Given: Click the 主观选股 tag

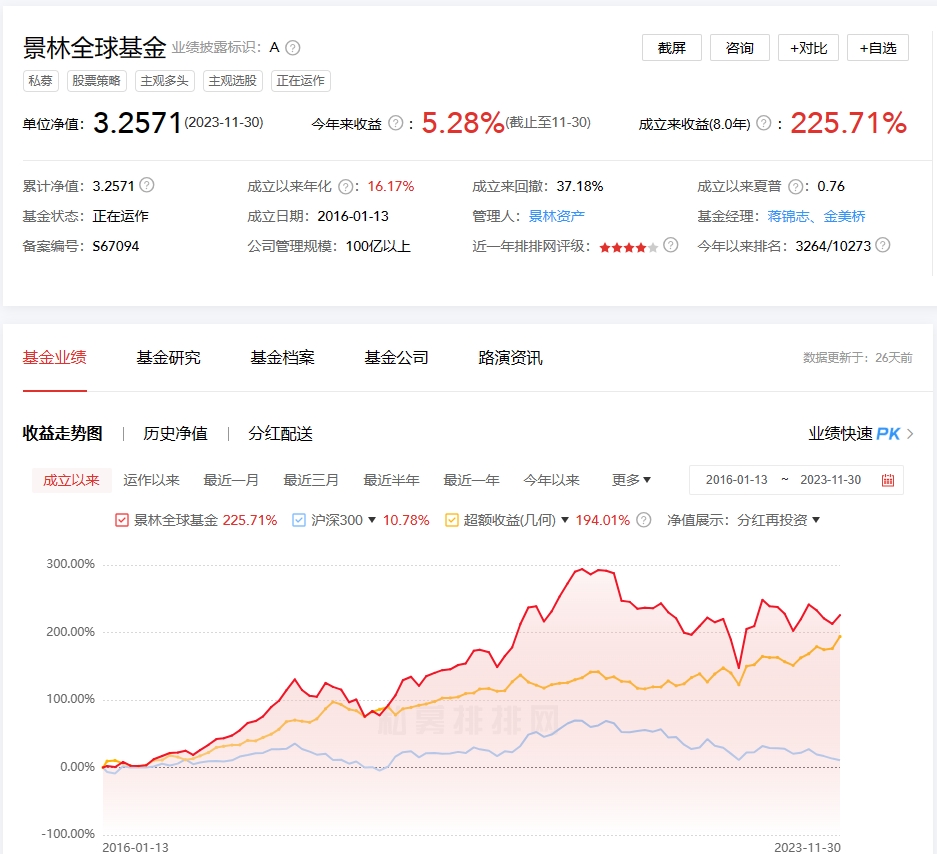Looking at the screenshot, I should (x=232, y=81).
